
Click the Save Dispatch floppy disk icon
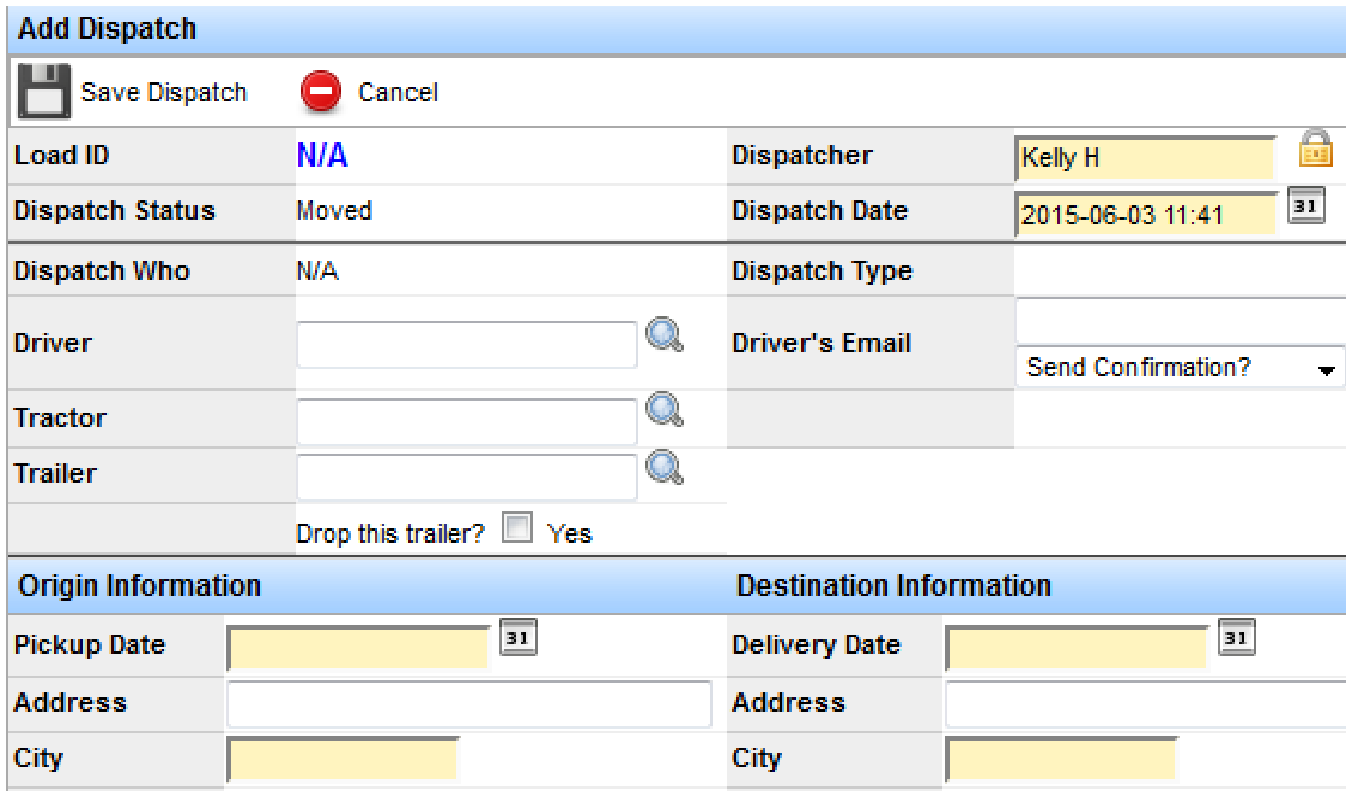pos(44,92)
